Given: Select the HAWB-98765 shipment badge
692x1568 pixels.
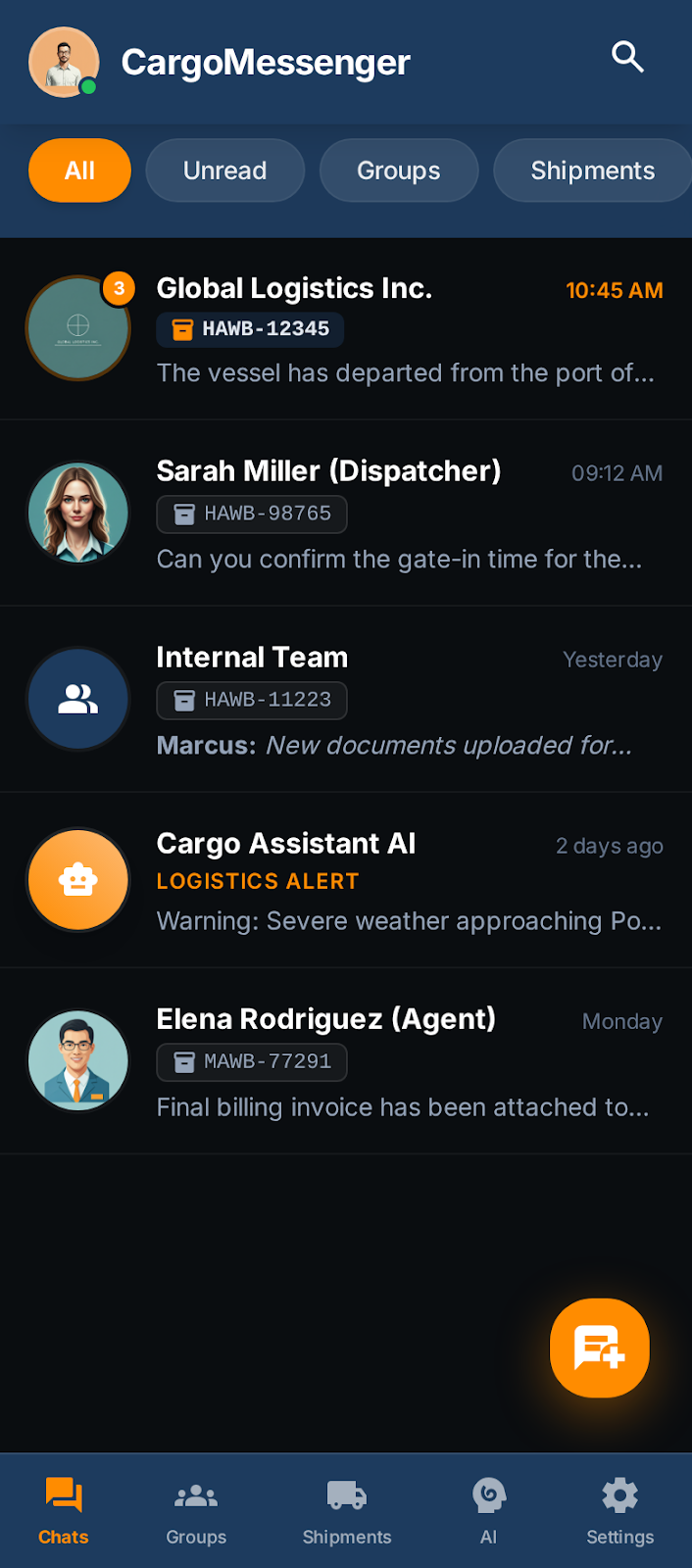Looking at the screenshot, I should 251,514.
